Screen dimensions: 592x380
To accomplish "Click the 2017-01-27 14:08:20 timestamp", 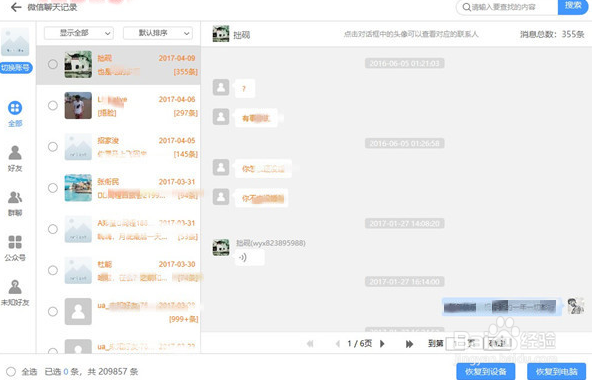I will coord(404,223).
